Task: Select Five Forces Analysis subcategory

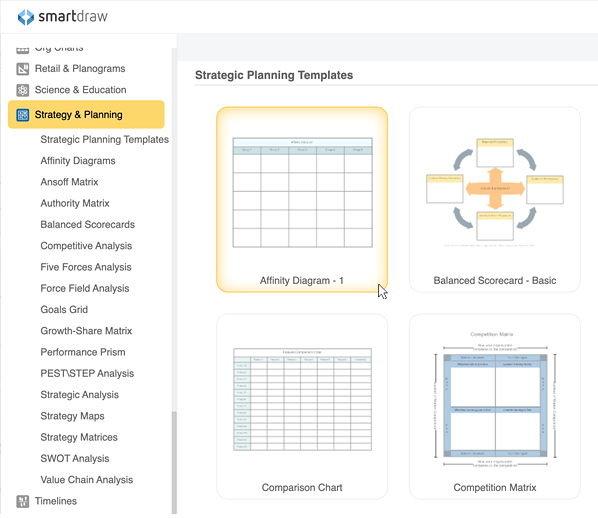Action: (x=86, y=267)
